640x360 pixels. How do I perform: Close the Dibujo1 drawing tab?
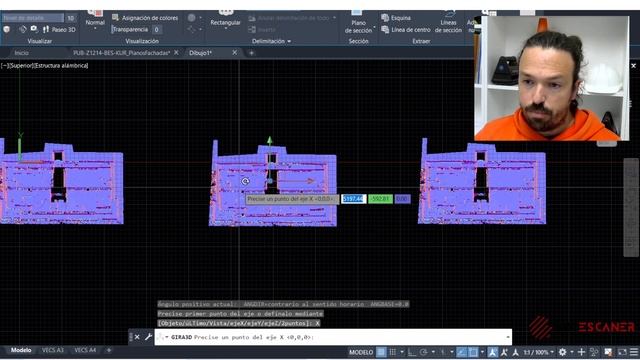pyautogui.click(x=234, y=52)
